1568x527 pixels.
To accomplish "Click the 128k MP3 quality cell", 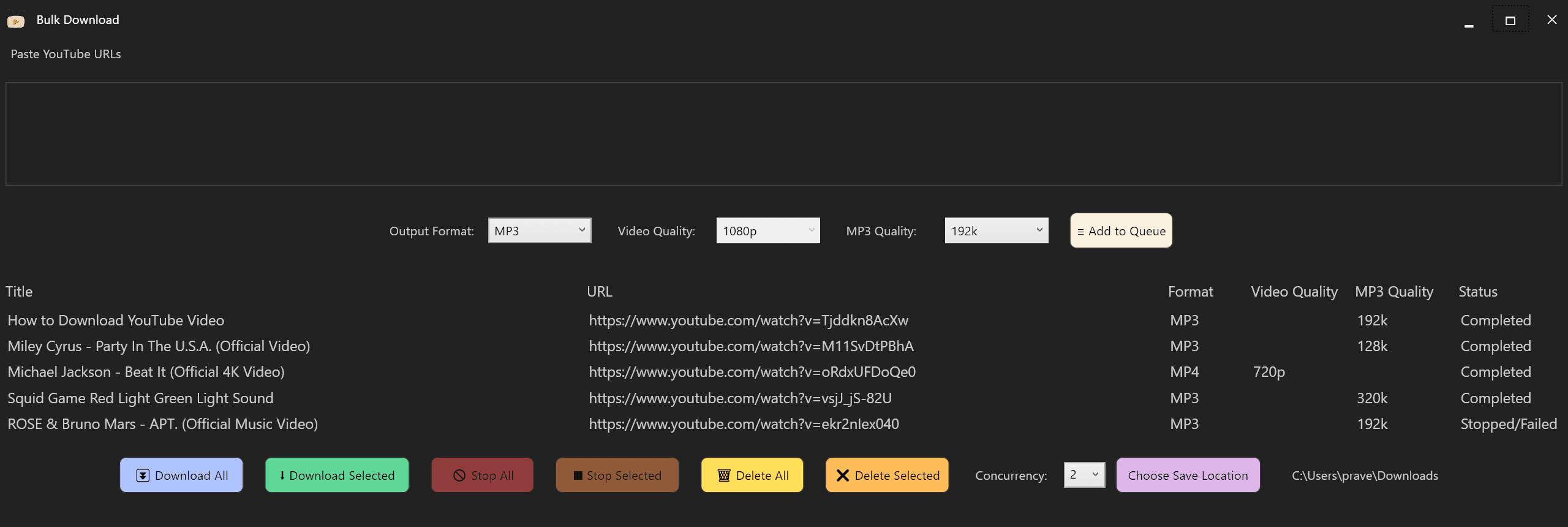I will click(1372, 346).
